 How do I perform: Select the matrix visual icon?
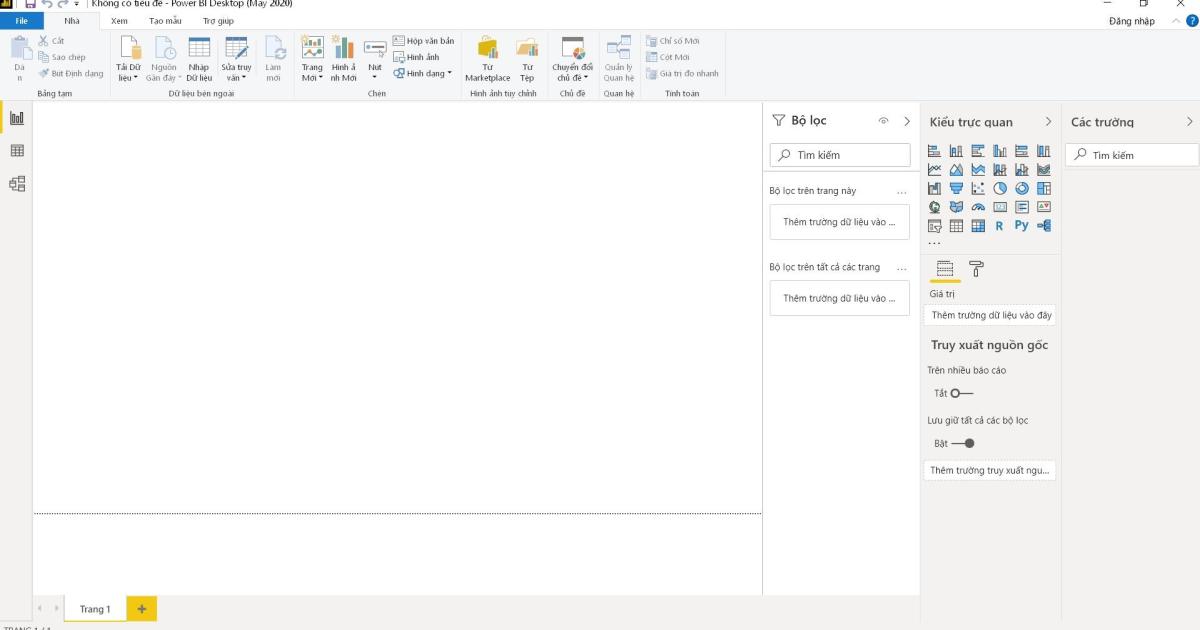[978, 226]
